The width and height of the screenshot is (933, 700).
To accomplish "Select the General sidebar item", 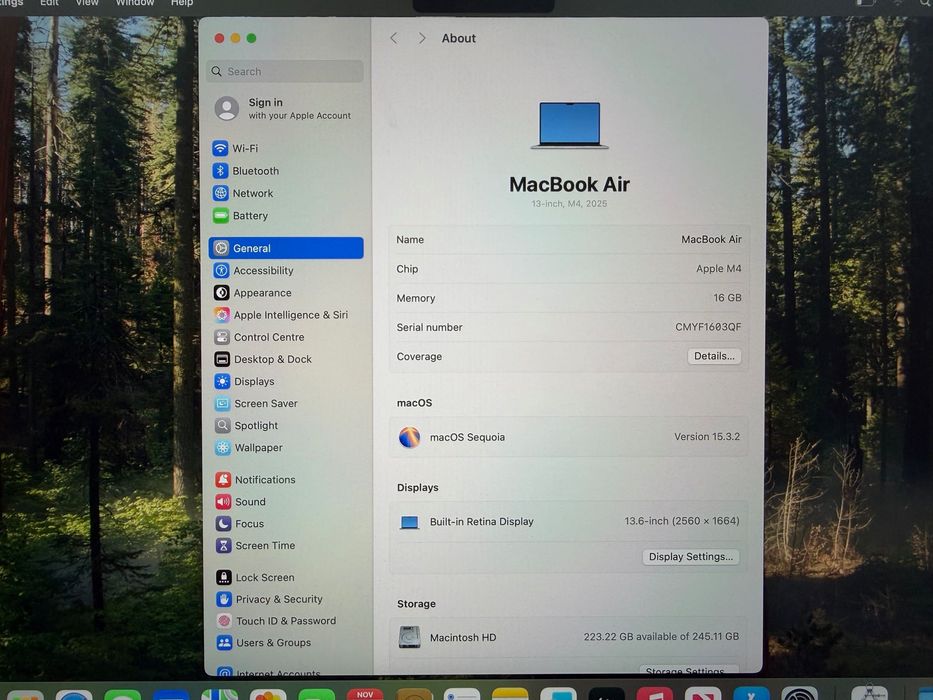I will pyautogui.click(x=286, y=248).
